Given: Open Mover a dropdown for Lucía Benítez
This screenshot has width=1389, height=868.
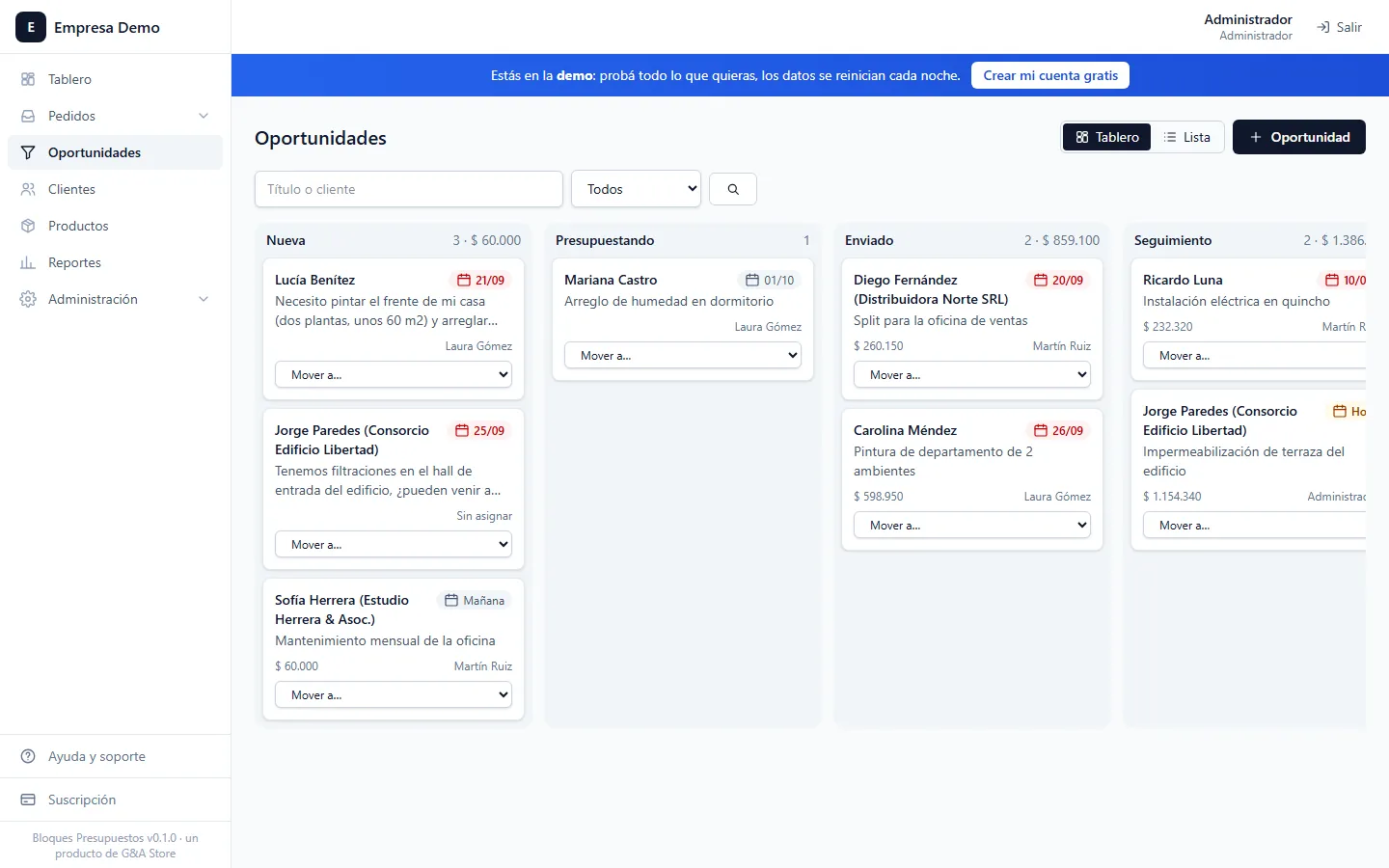Looking at the screenshot, I should (394, 374).
